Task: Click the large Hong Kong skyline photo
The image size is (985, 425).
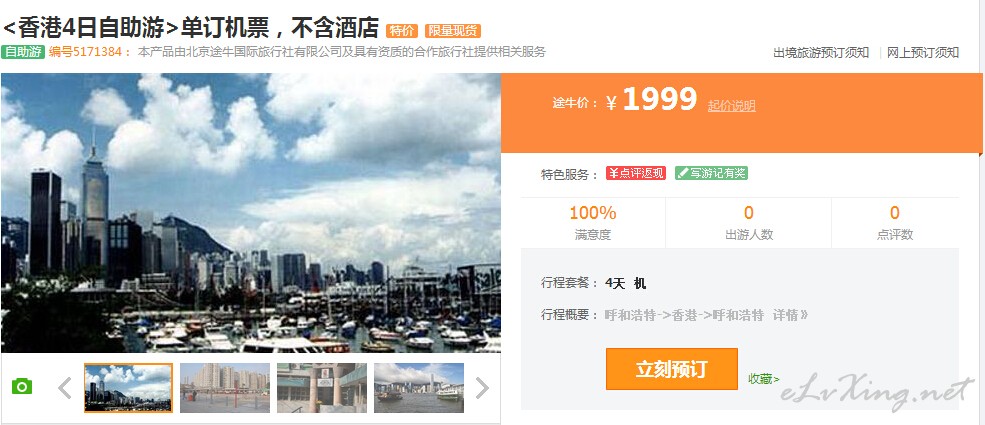Action: 251,213
